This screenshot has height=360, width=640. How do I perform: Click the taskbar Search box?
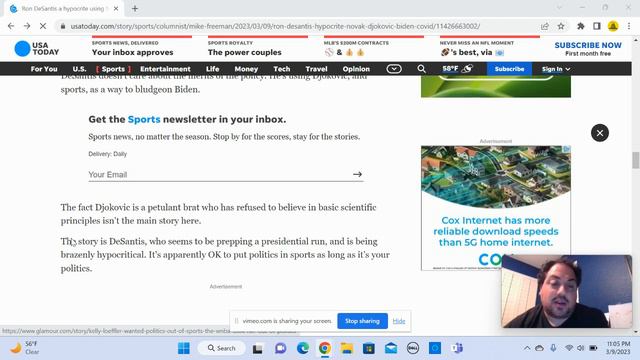point(222,348)
